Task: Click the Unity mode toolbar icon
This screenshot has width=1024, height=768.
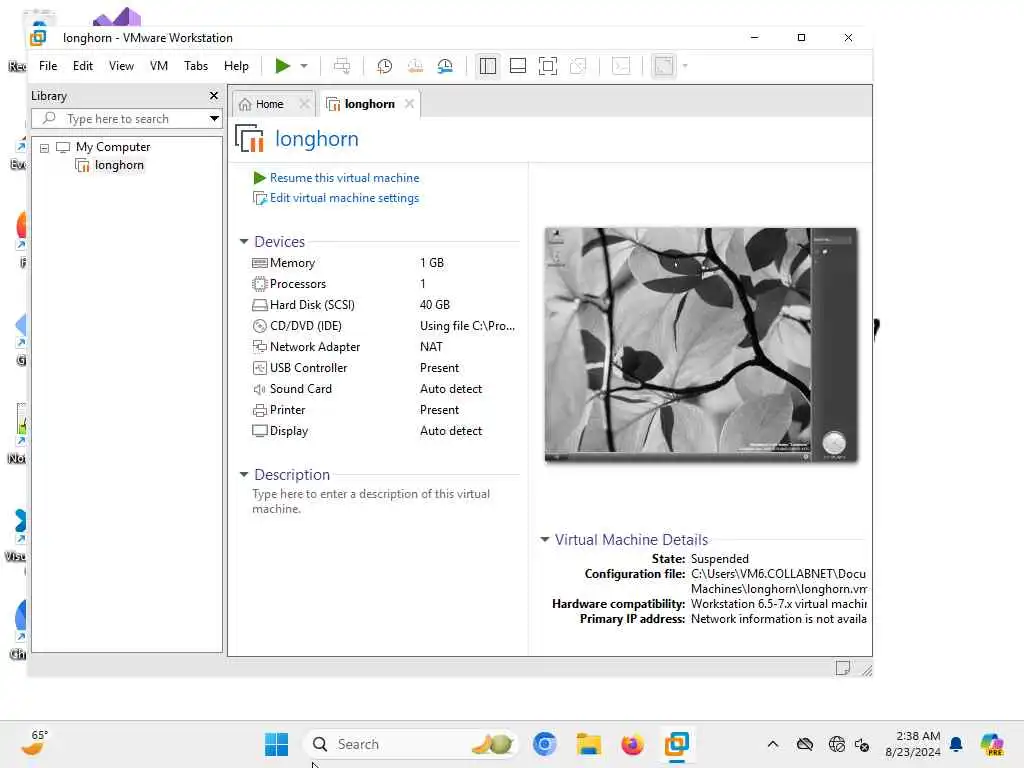Action: [x=578, y=66]
